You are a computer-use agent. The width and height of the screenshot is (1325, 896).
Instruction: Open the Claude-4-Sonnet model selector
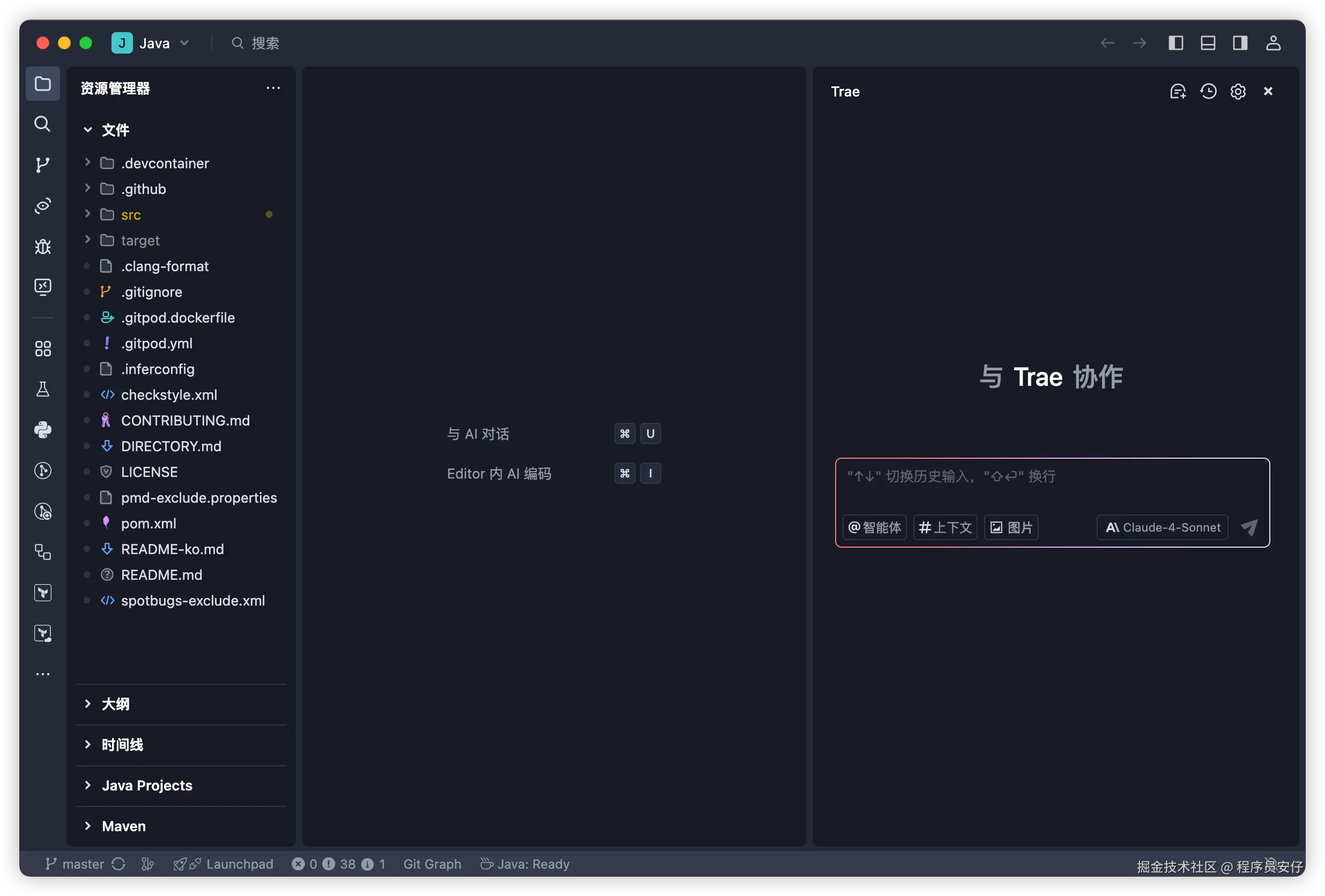(1163, 527)
